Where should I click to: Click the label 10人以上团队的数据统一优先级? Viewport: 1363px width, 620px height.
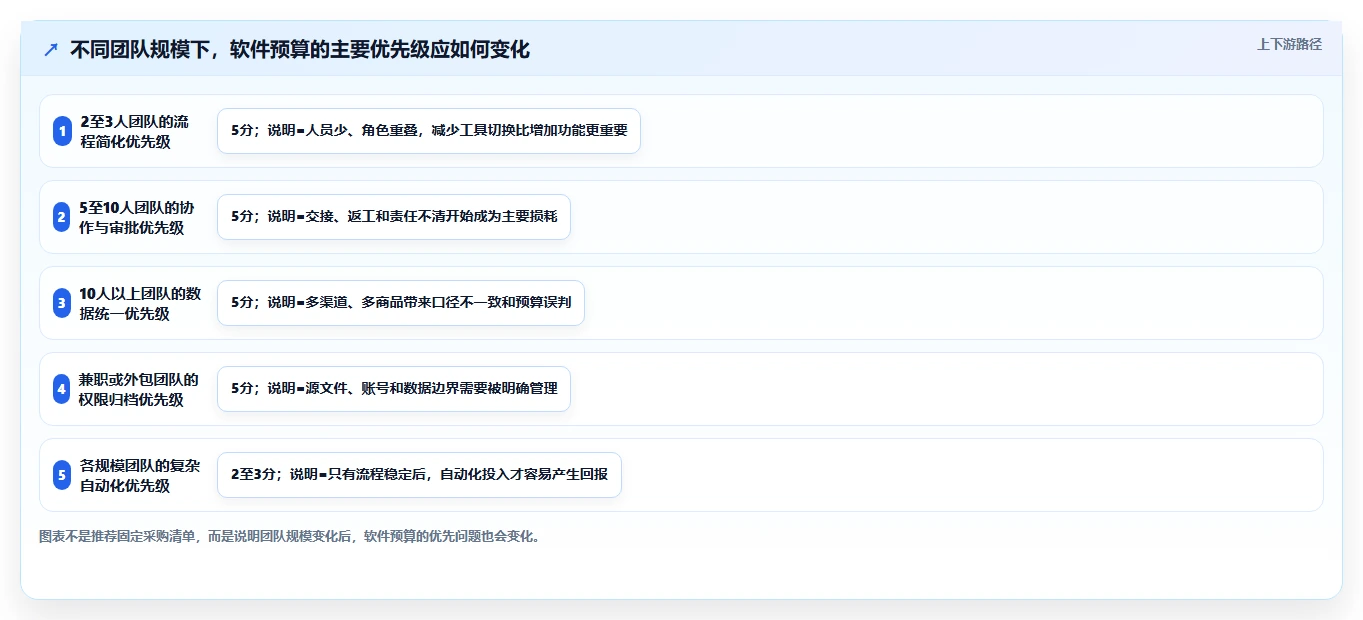140,303
